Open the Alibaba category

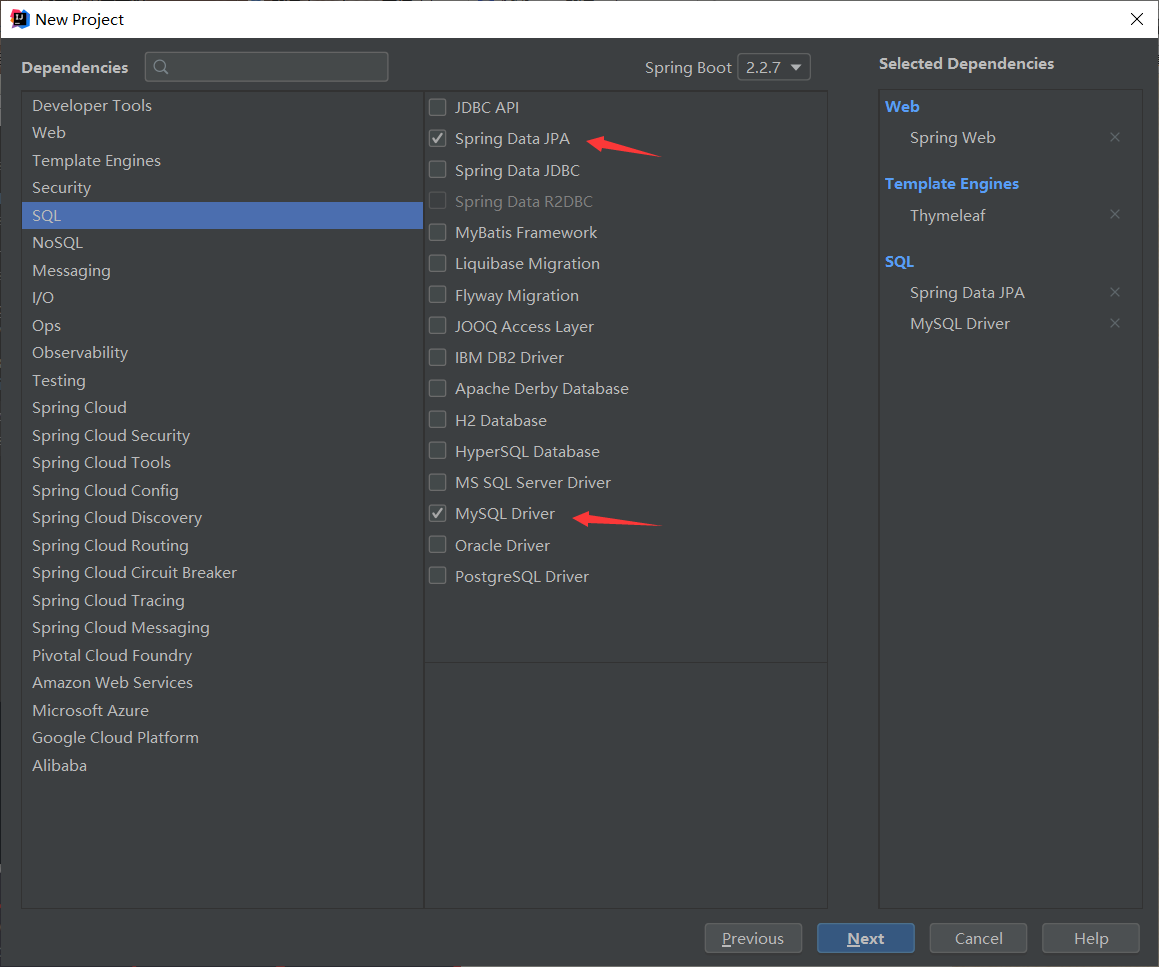(222, 766)
